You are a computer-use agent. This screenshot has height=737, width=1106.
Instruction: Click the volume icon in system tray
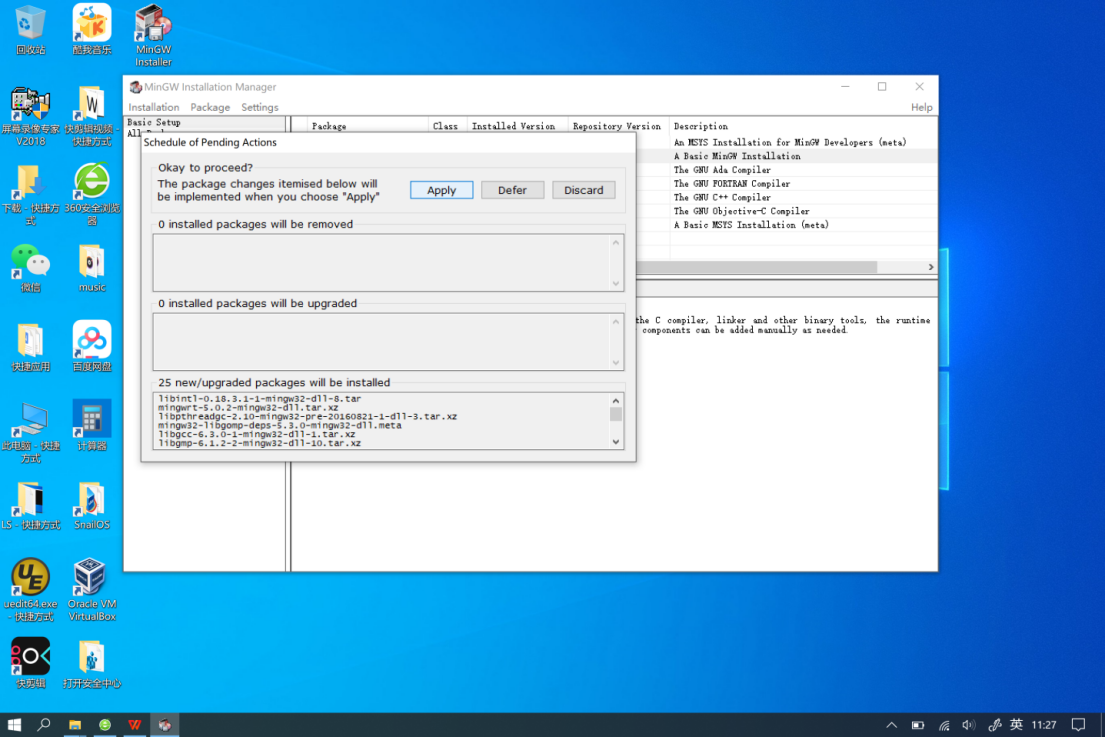point(968,725)
